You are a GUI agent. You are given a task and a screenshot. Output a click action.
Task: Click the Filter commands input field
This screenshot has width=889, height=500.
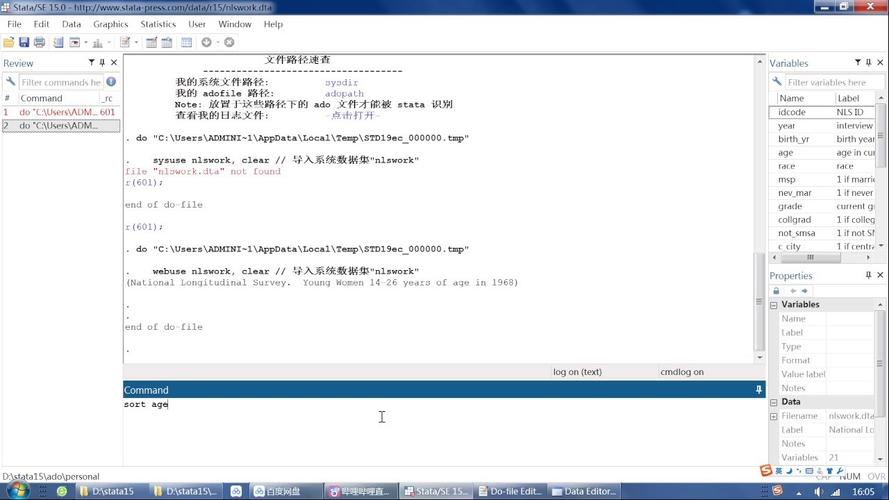pos(61,82)
